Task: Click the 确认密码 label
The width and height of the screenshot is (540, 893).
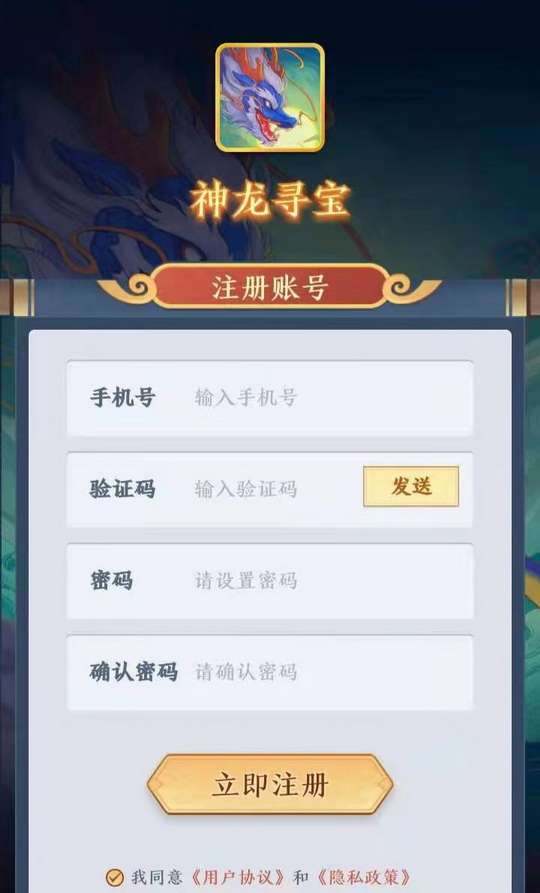Action: (x=133, y=672)
